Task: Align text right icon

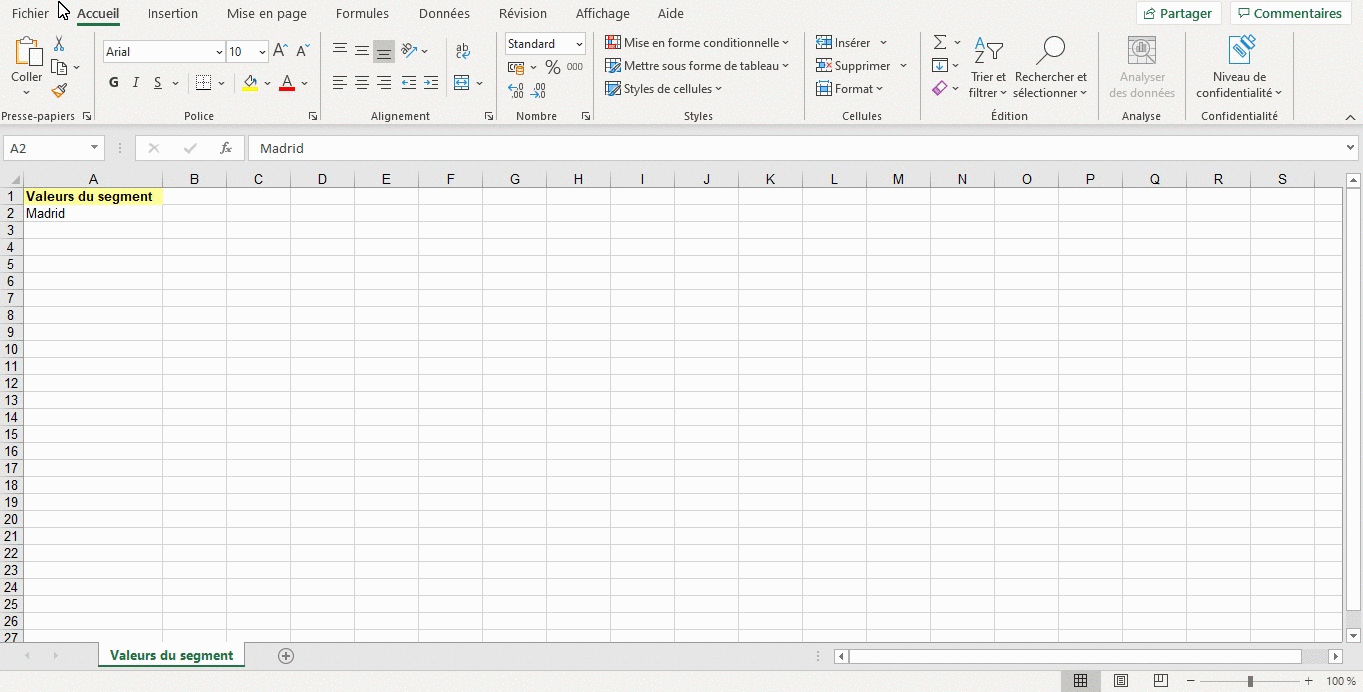Action: [x=384, y=83]
